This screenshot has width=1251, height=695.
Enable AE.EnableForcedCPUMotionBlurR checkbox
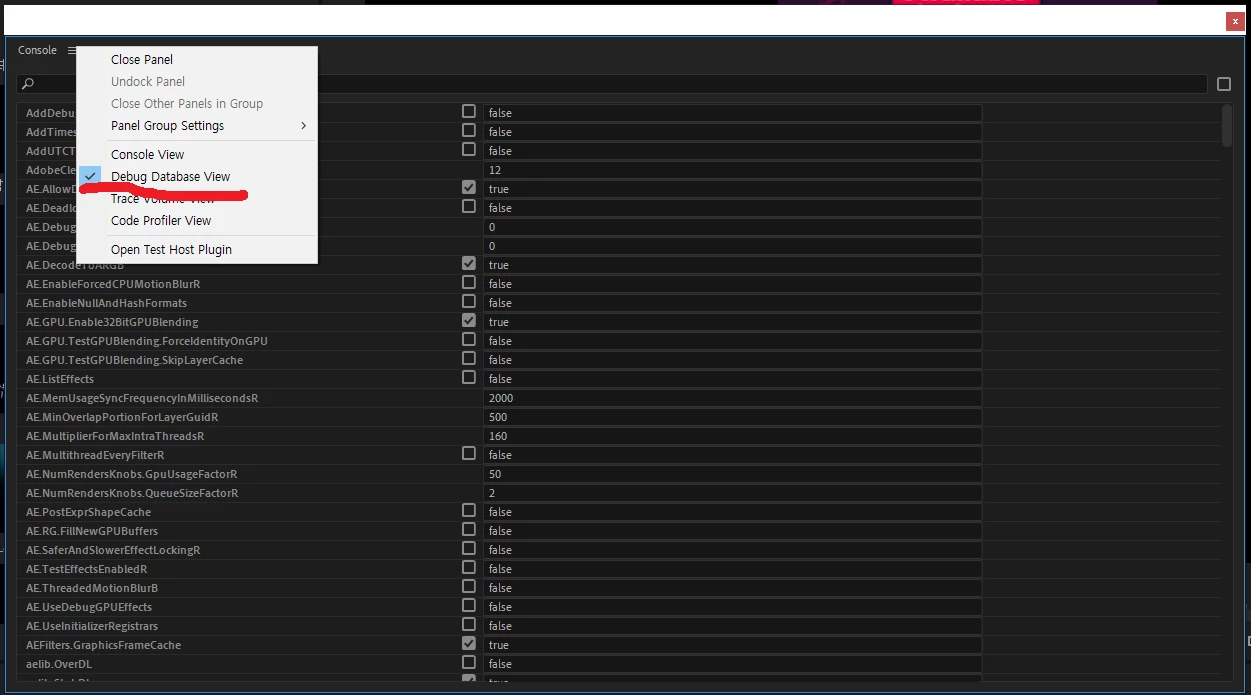tap(469, 282)
